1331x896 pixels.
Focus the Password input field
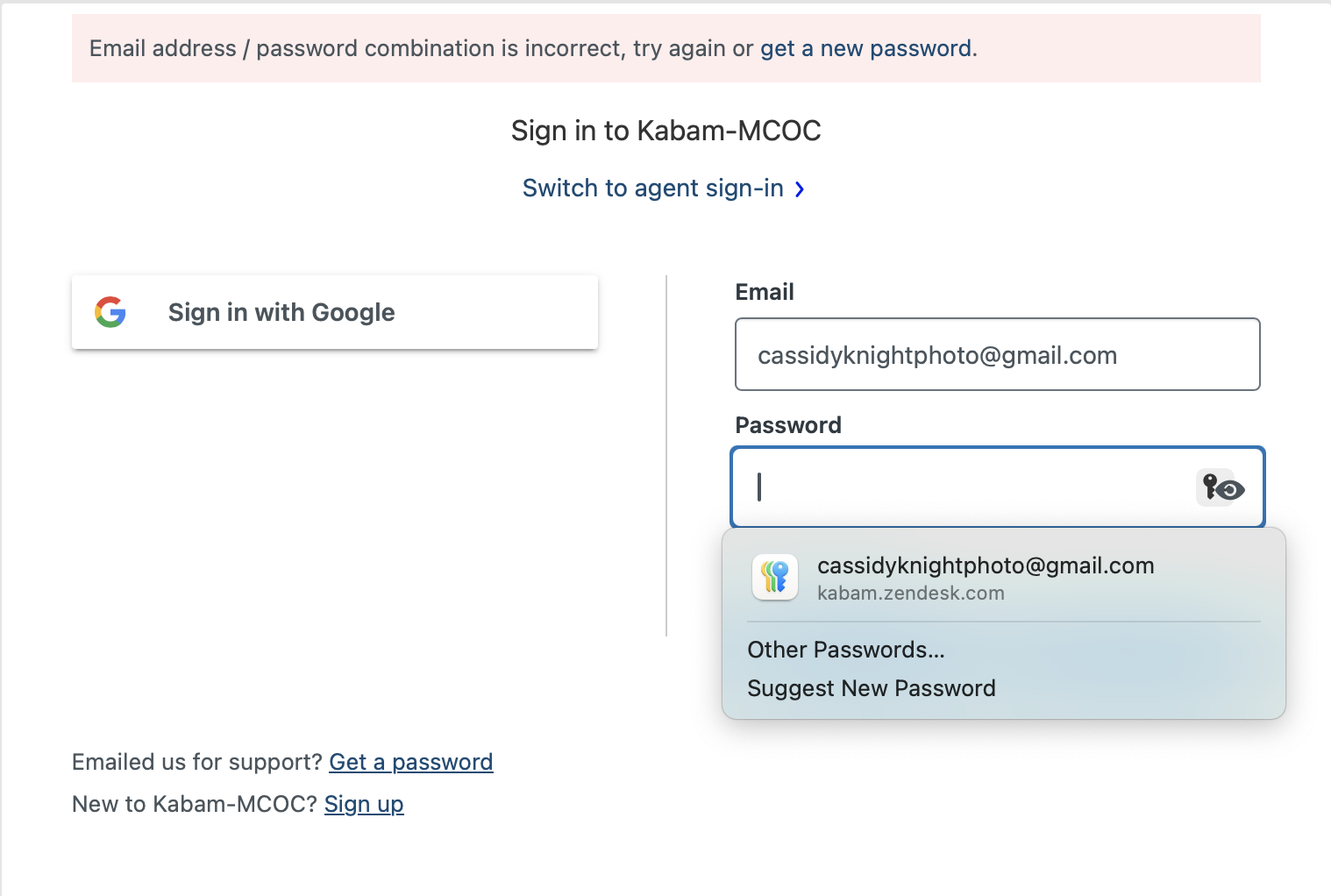coord(998,487)
